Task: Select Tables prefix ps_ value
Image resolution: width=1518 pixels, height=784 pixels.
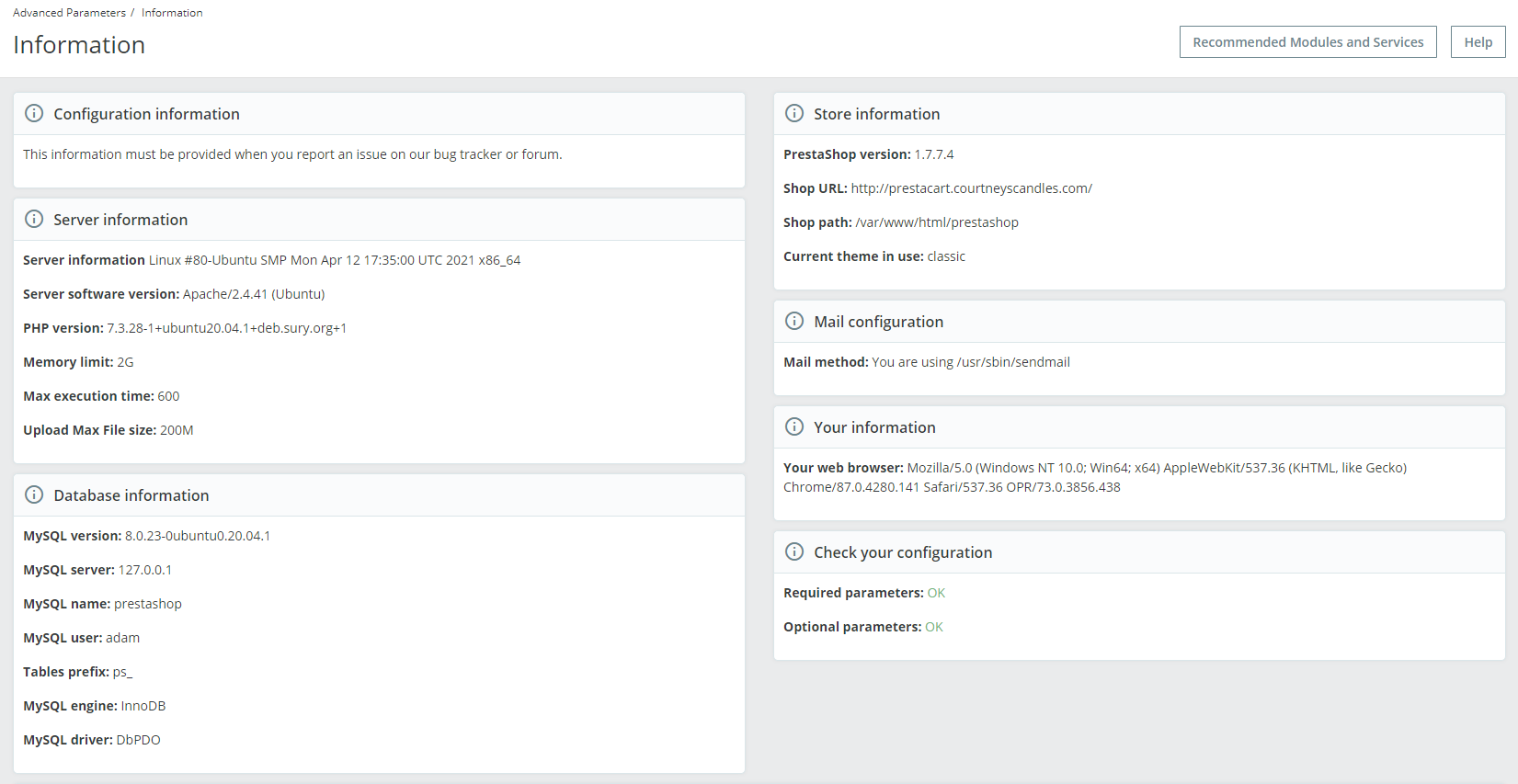Action: [122, 672]
